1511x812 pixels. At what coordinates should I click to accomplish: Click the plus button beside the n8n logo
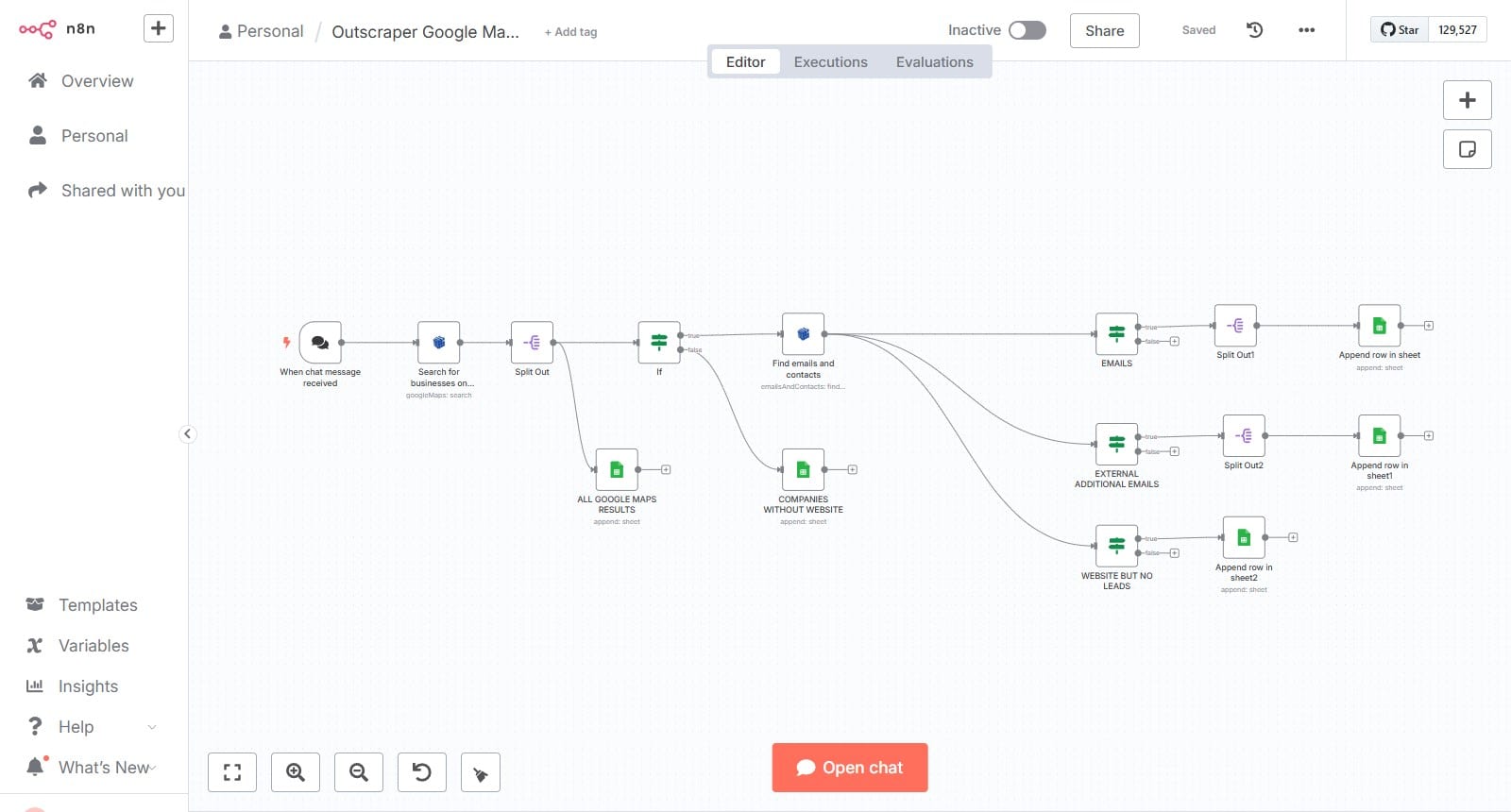(x=159, y=28)
